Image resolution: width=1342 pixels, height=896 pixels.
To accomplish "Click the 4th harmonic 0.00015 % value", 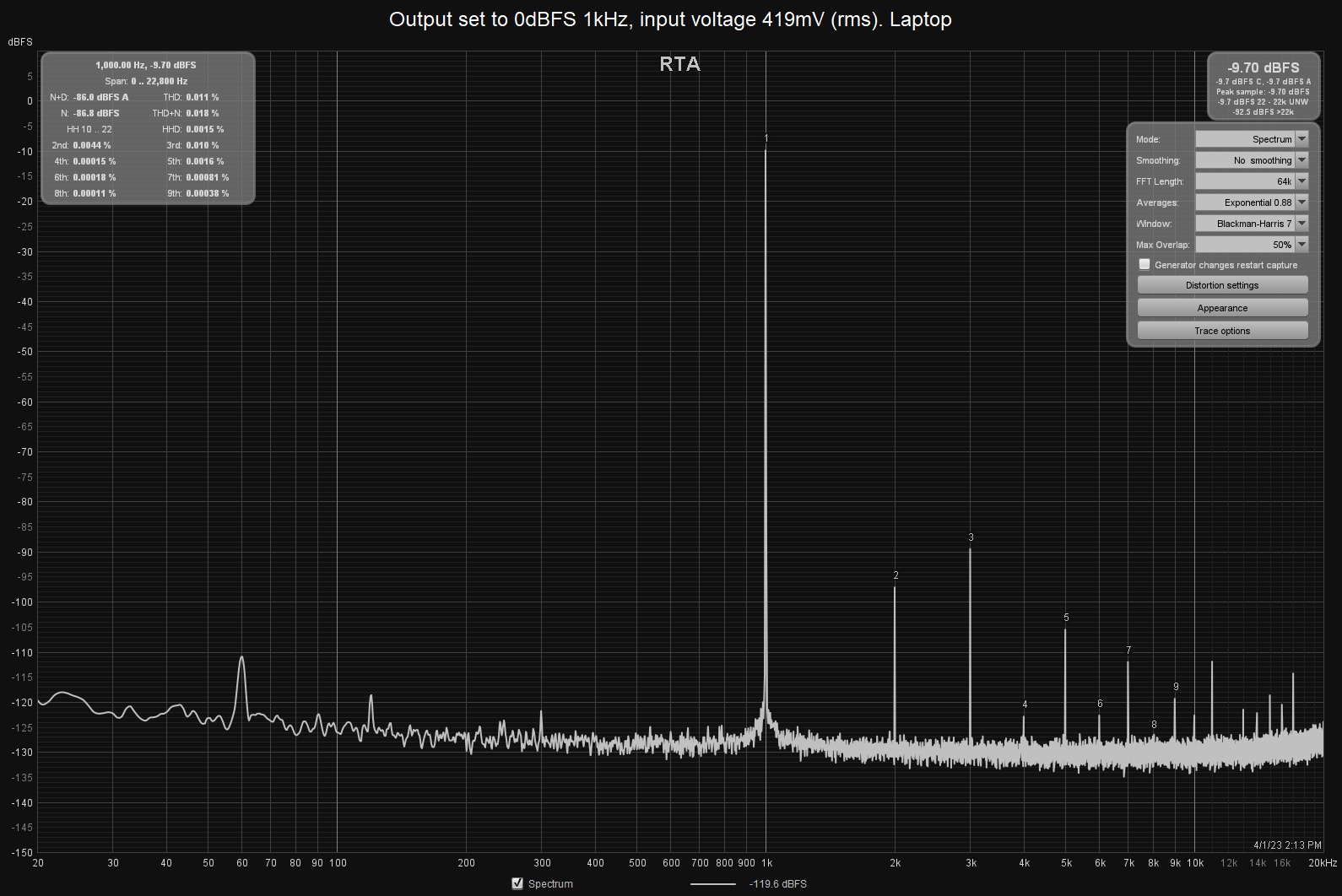I will [95, 161].
